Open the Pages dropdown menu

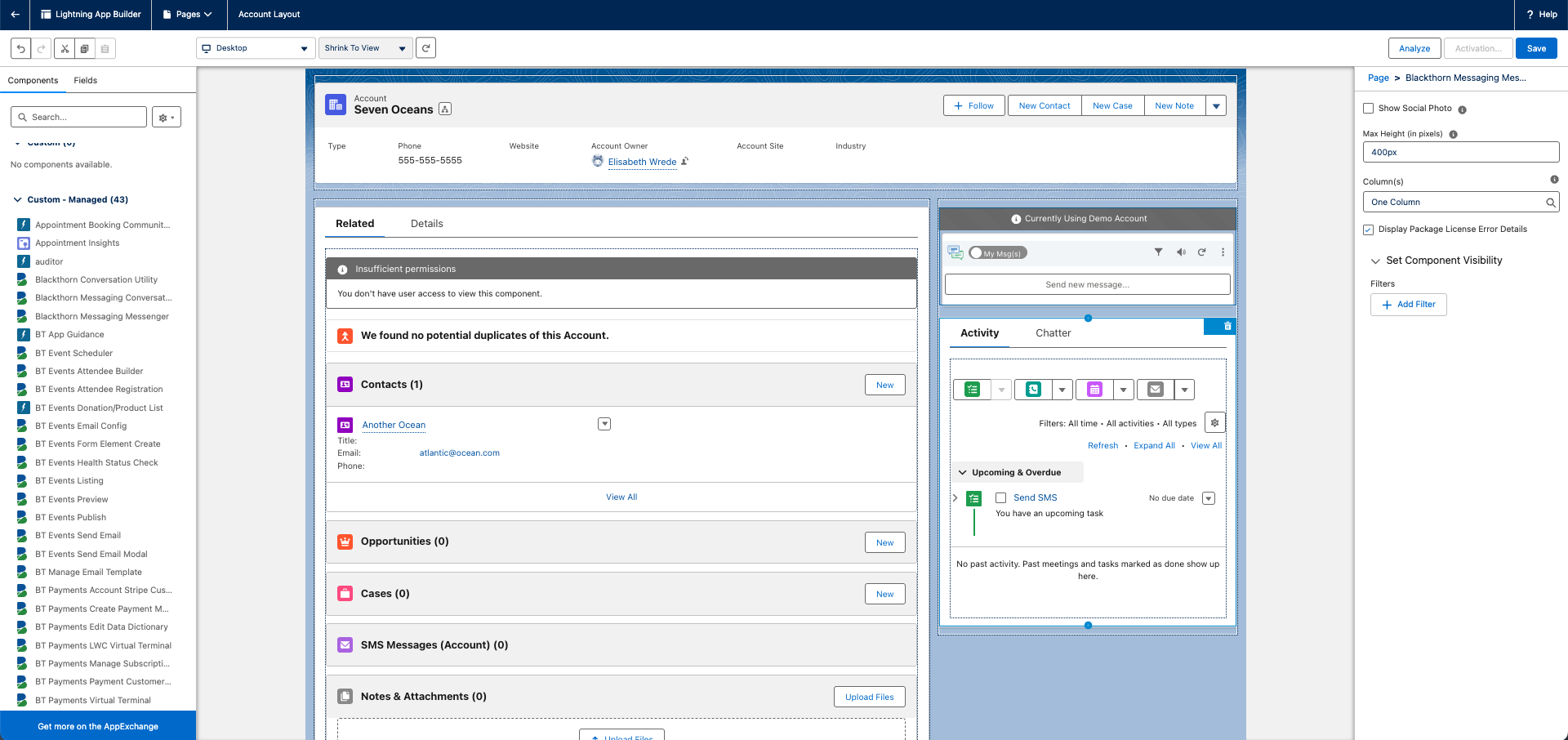click(x=187, y=15)
